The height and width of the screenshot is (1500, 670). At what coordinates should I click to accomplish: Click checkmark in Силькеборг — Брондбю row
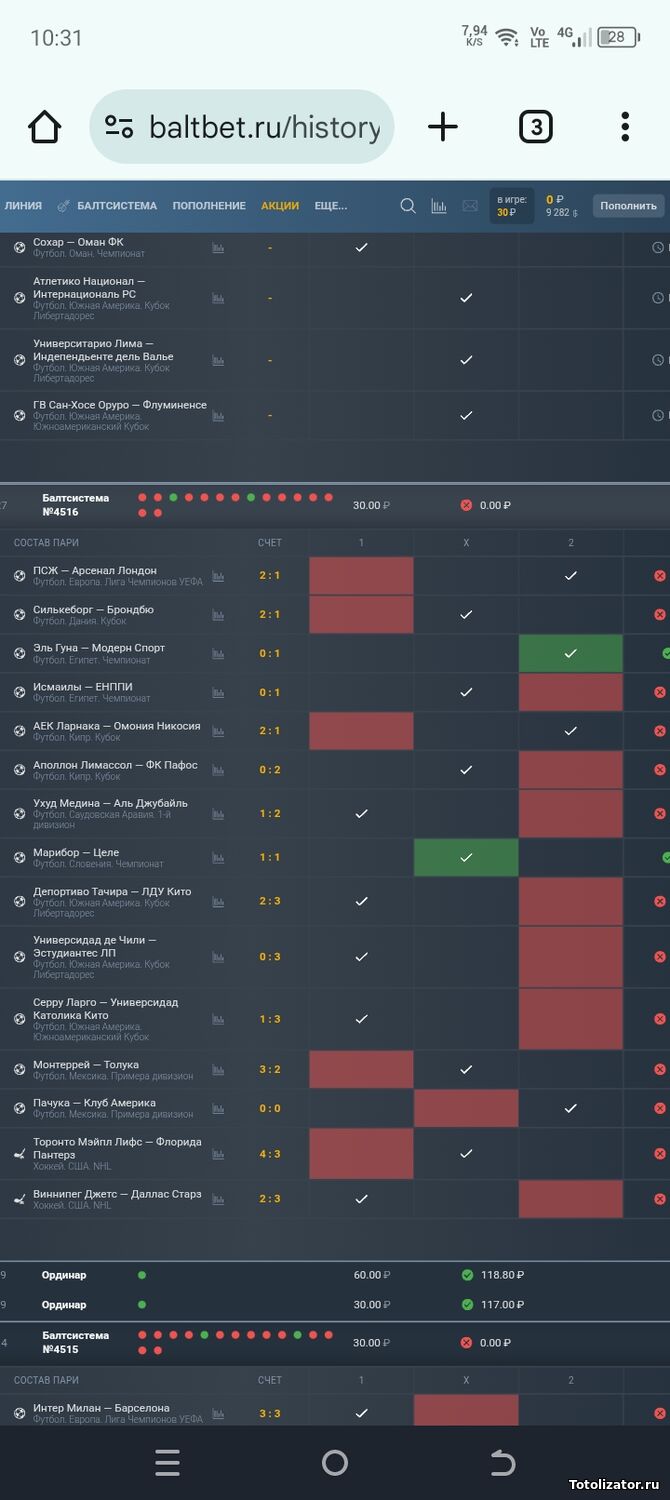[466, 615]
